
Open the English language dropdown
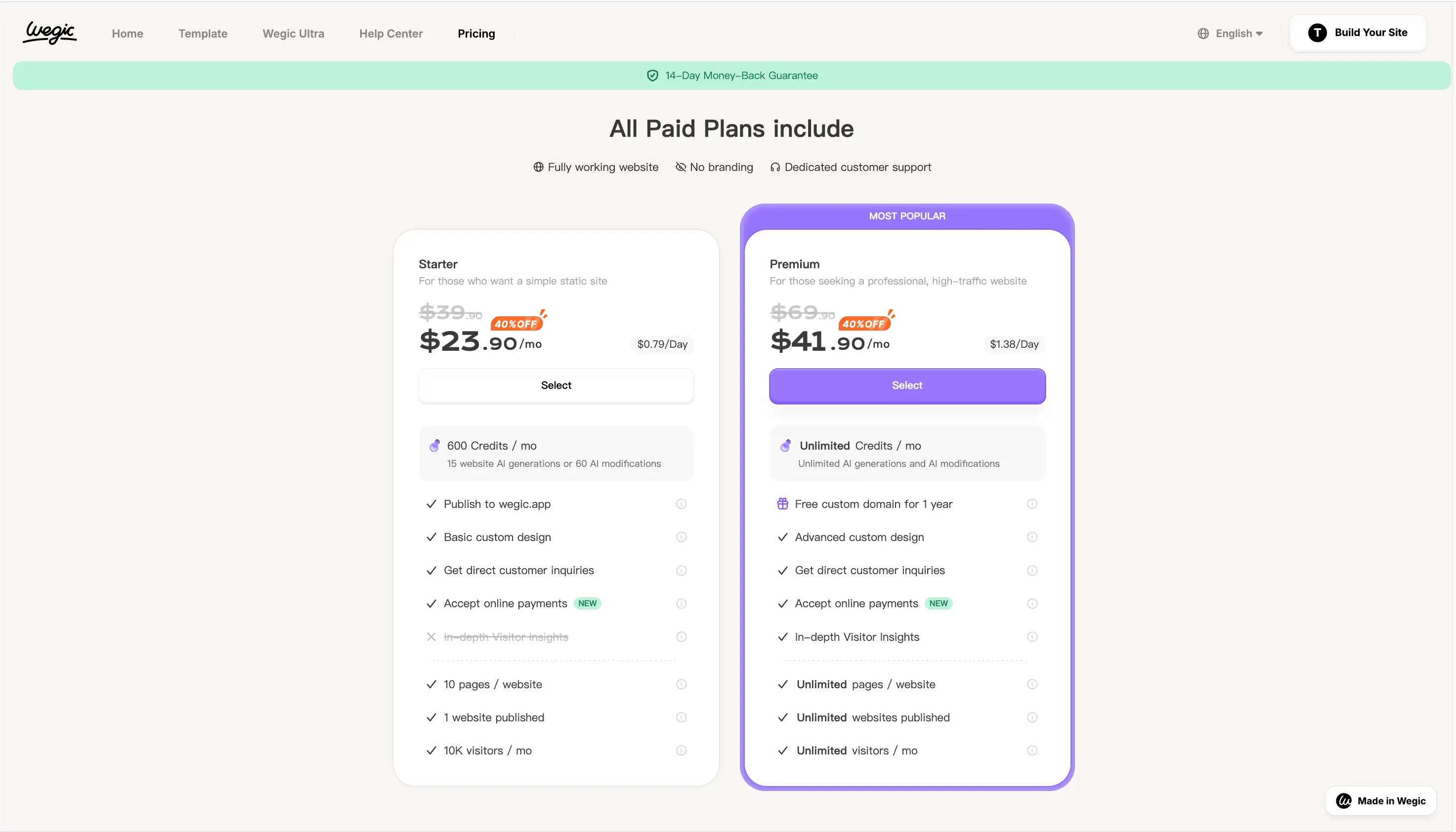pyautogui.click(x=1239, y=34)
